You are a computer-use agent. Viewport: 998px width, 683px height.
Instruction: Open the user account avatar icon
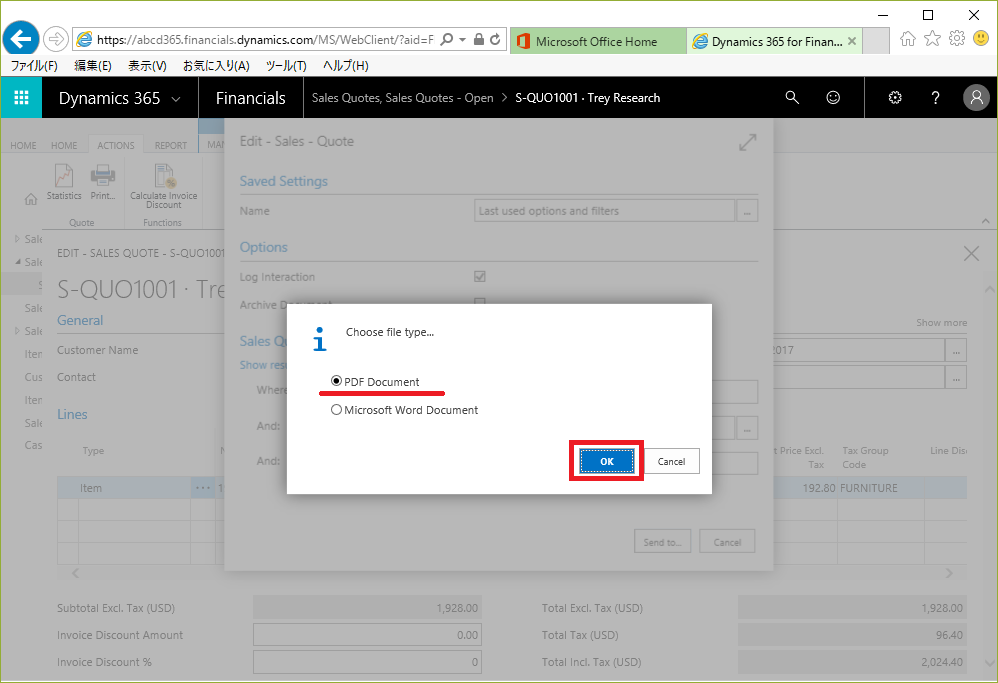click(976, 97)
